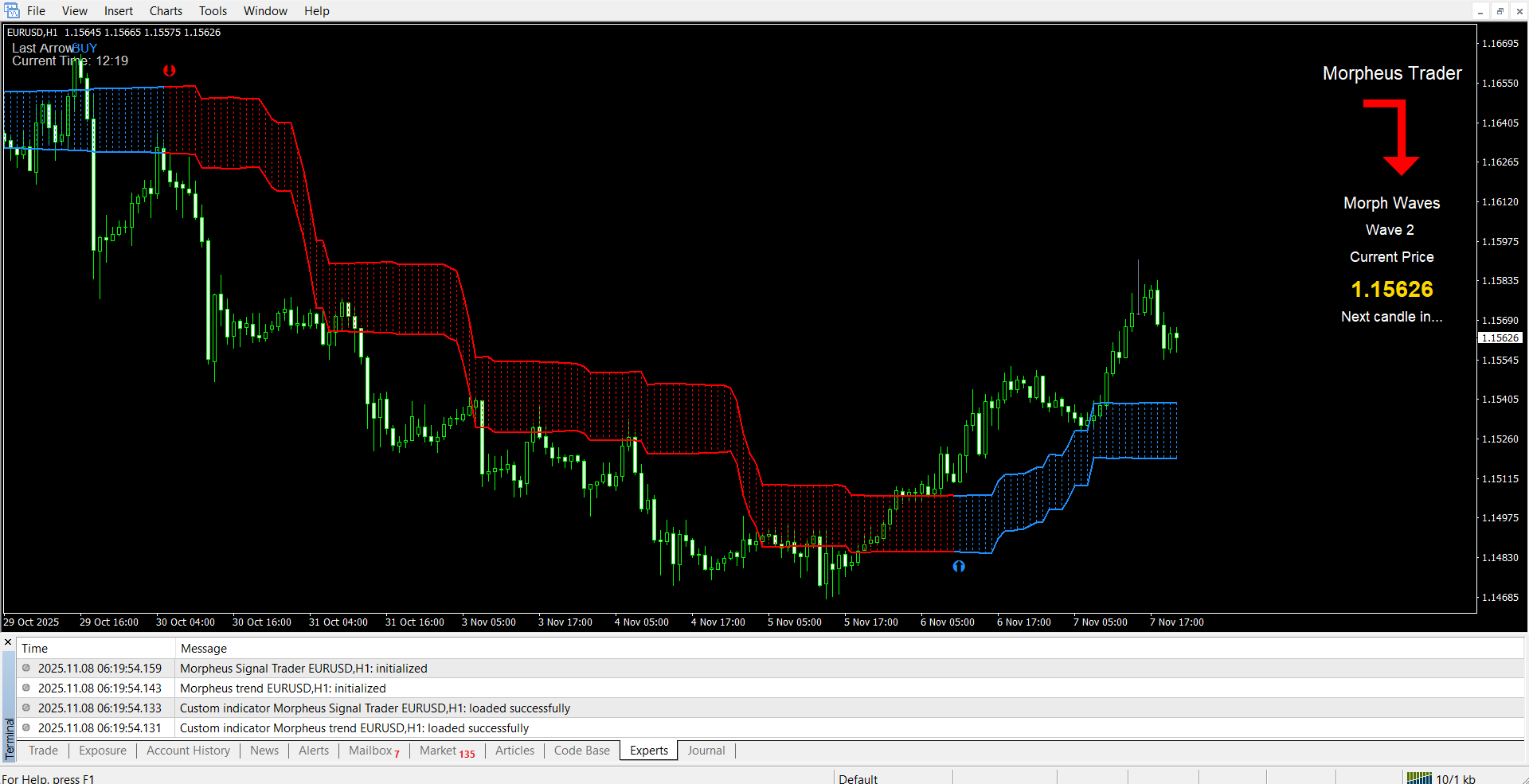Open the Code Base tab
This screenshot has height=784, width=1529.
coord(581,751)
